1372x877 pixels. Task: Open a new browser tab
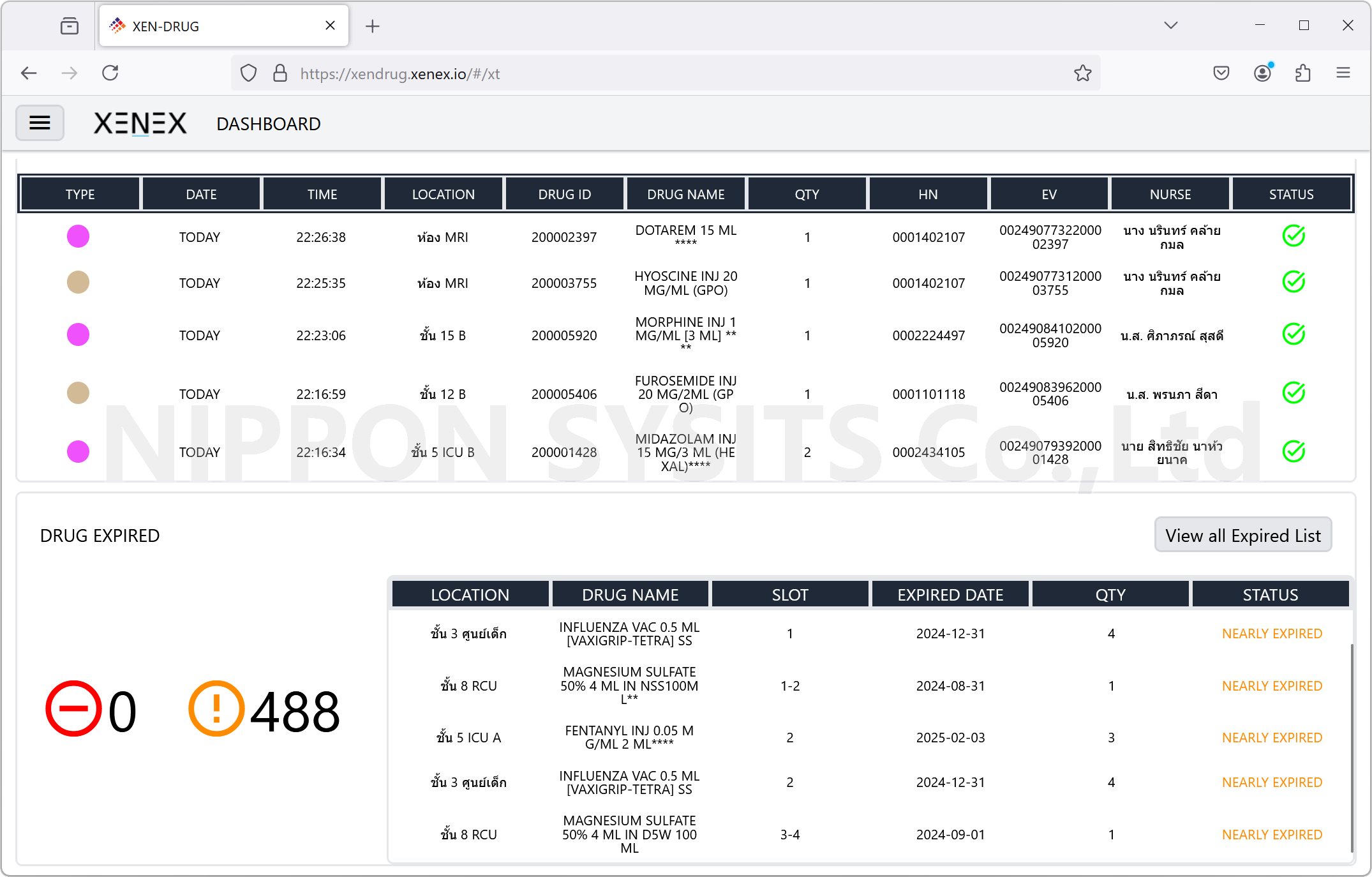(x=373, y=26)
